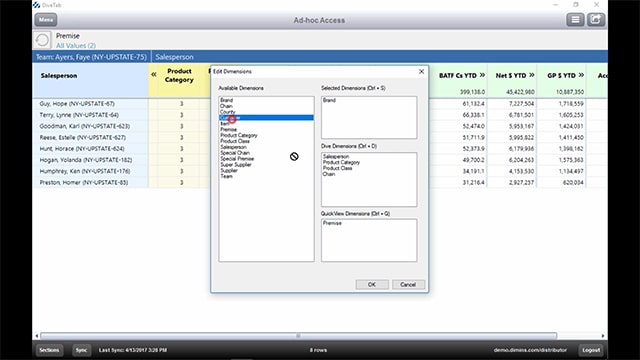
Task: Select Salesperson in Dive Dimensions box
Action: (x=336, y=156)
